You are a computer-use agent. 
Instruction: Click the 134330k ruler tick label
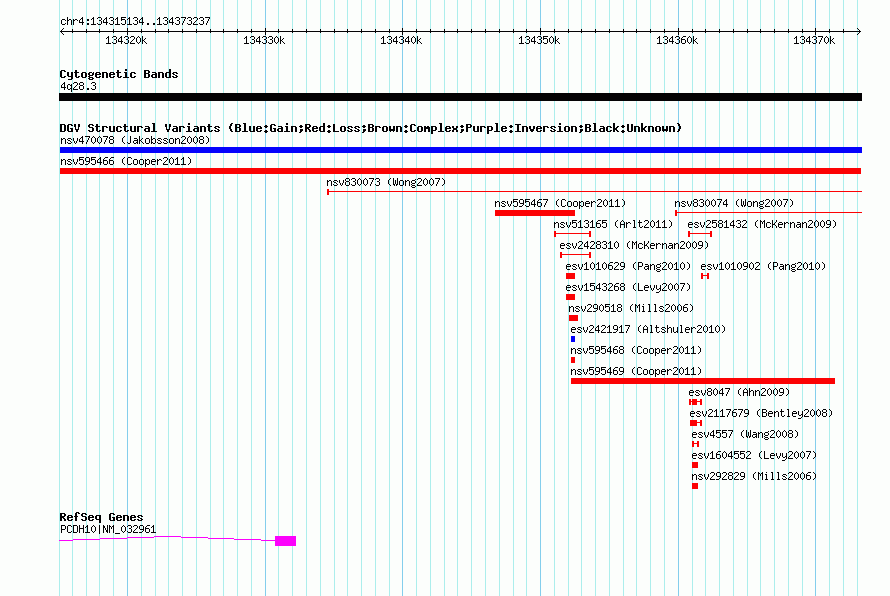click(264, 40)
